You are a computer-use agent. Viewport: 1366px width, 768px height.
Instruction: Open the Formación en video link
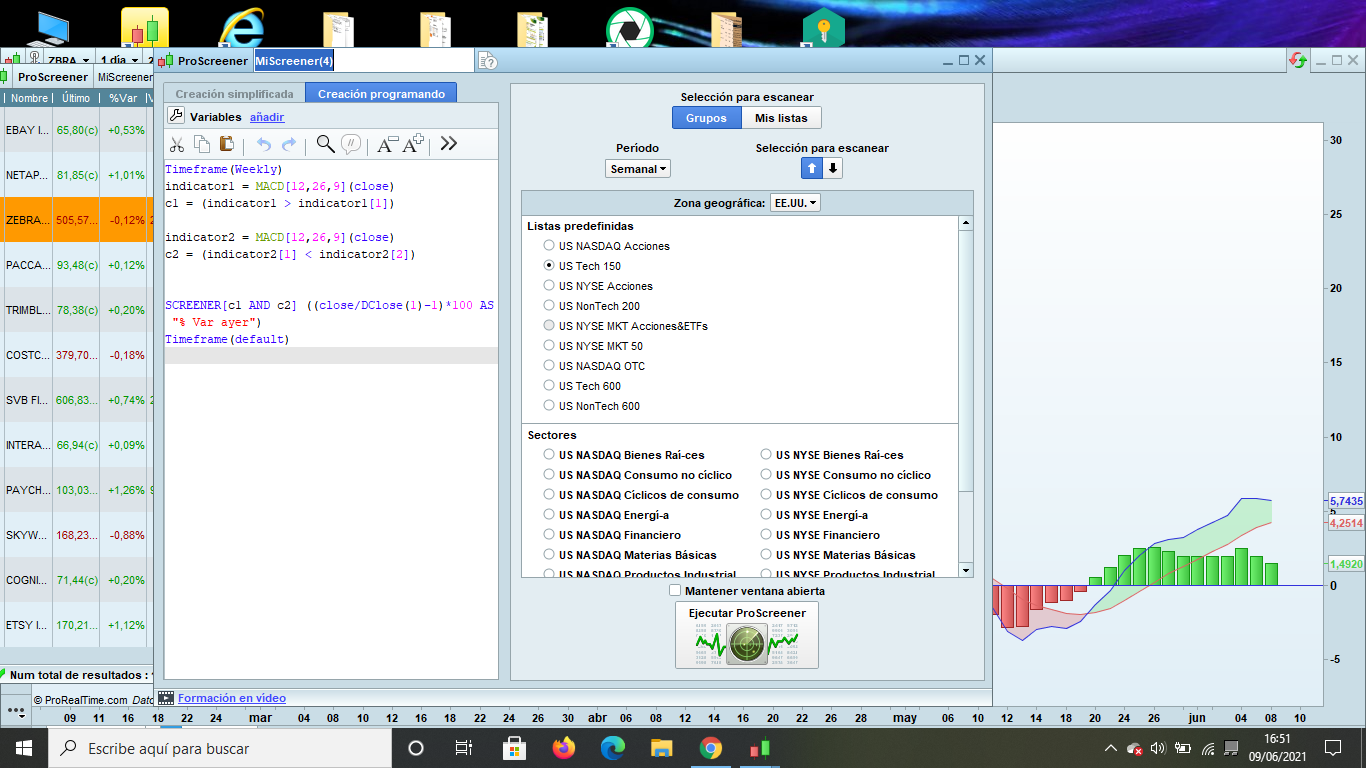tap(232, 698)
